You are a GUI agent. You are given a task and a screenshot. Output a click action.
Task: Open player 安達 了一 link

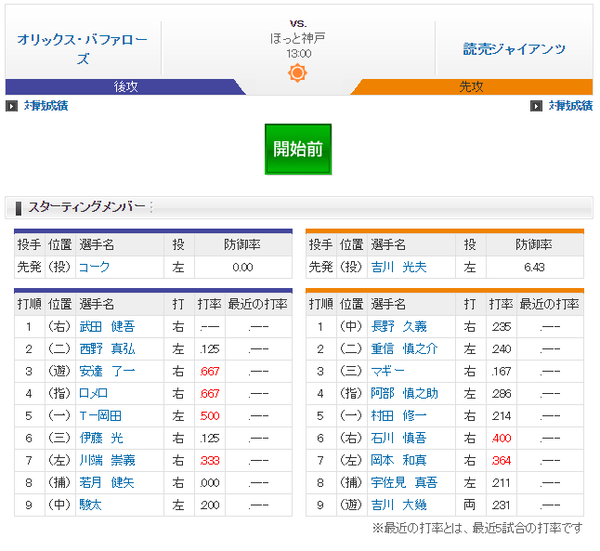coord(107,371)
